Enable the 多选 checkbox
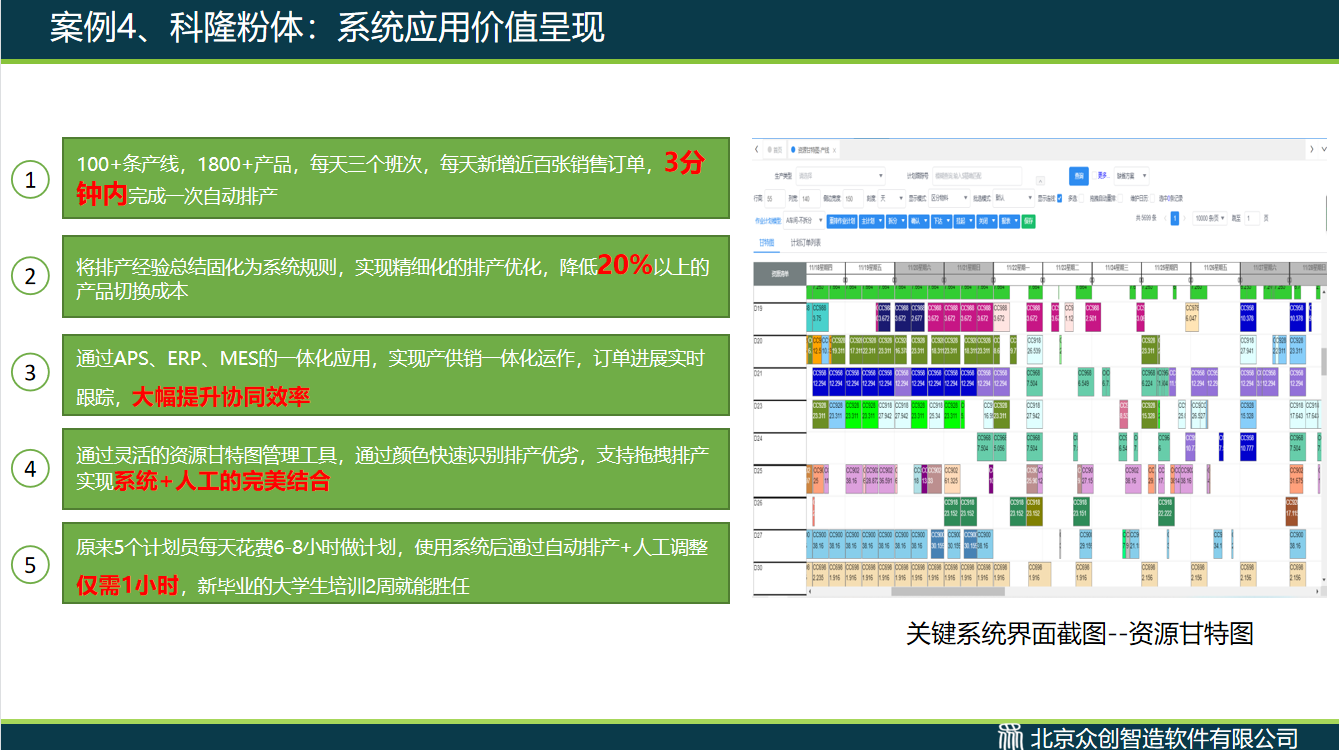Image resolution: width=1339 pixels, height=750 pixels. (x=1081, y=199)
